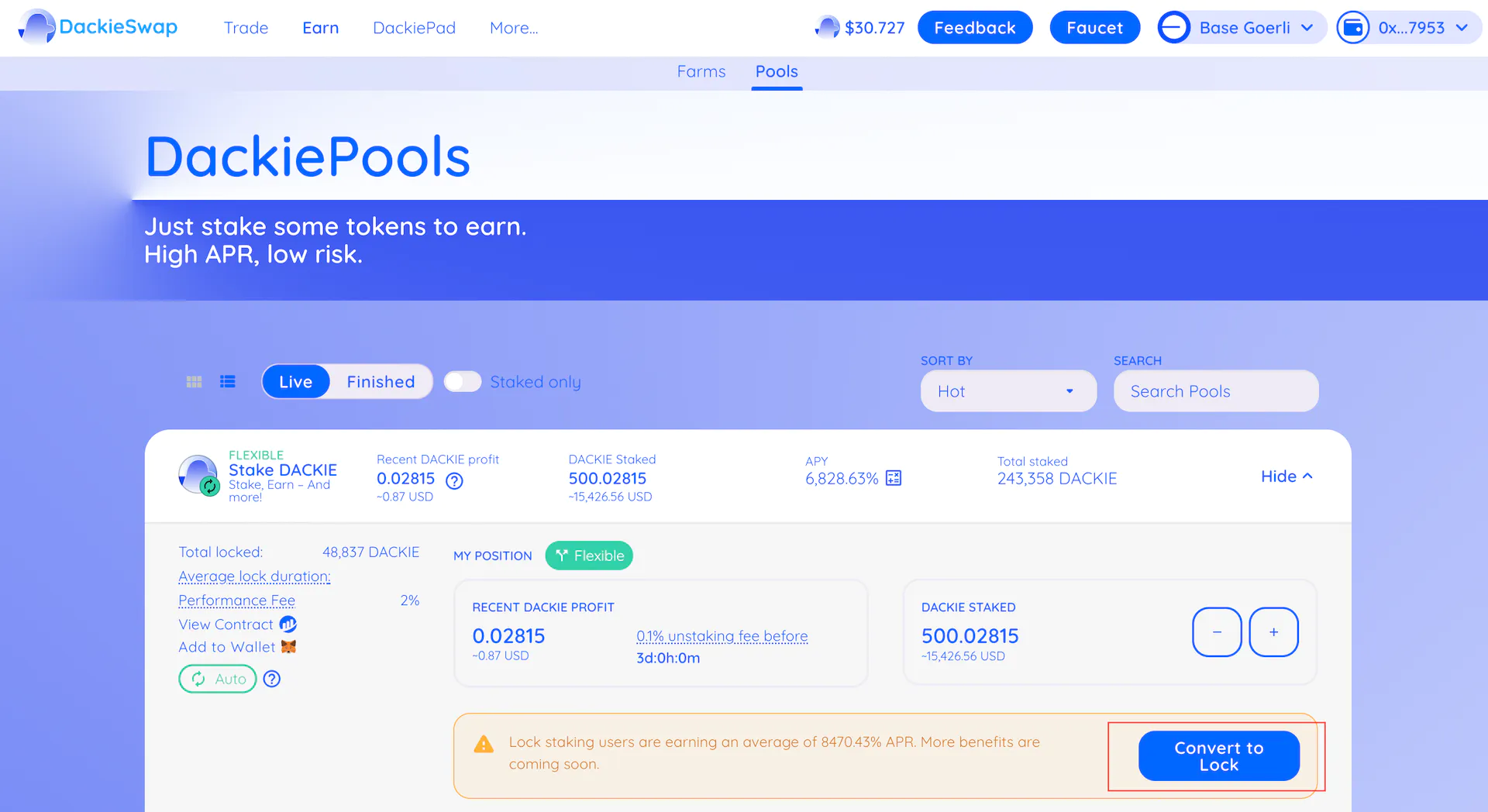Open the View Contract link
The height and width of the screenshot is (812, 1488).
point(226,624)
